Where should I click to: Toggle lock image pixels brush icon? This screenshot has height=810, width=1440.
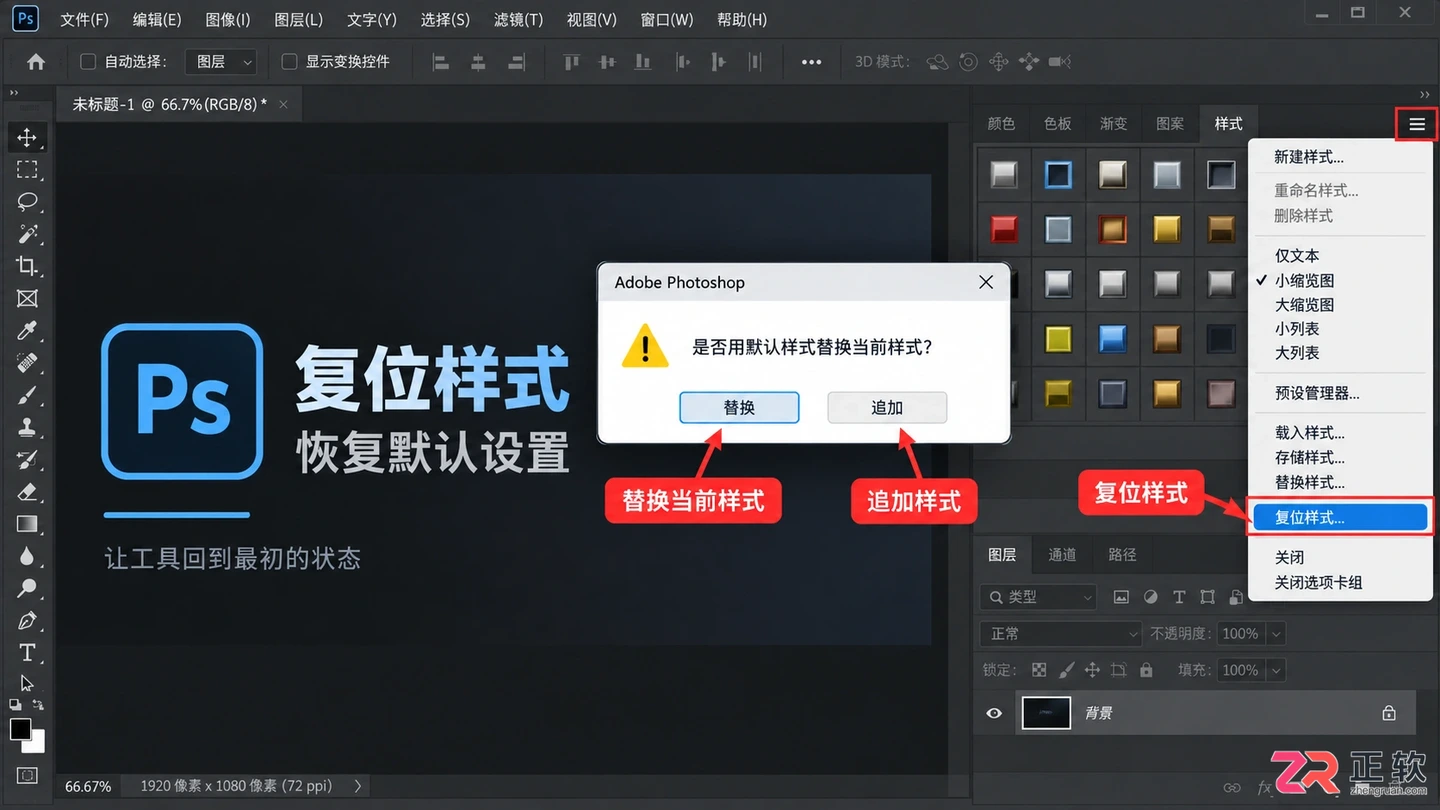tap(1066, 670)
